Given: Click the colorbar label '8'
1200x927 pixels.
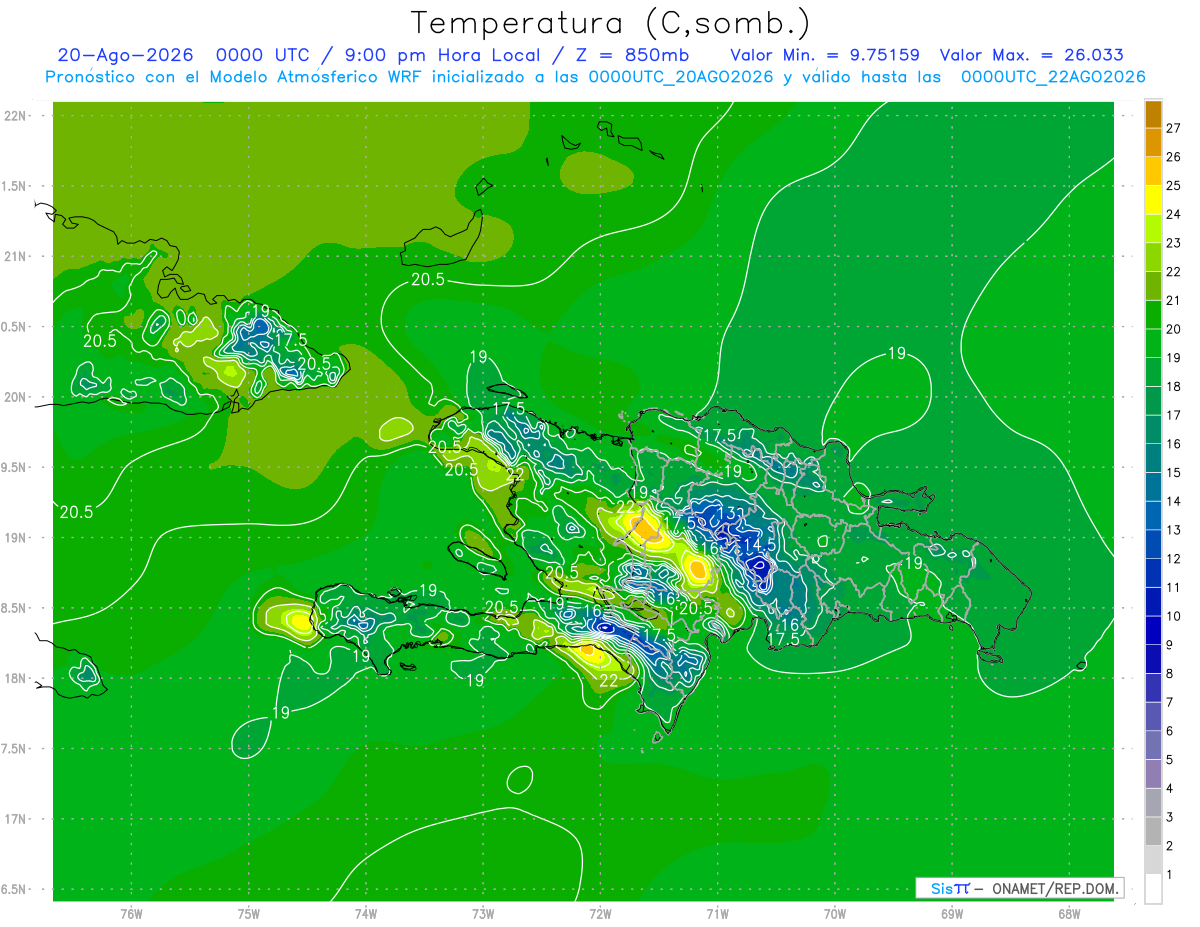Looking at the screenshot, I should click(x=1170, y=674).
